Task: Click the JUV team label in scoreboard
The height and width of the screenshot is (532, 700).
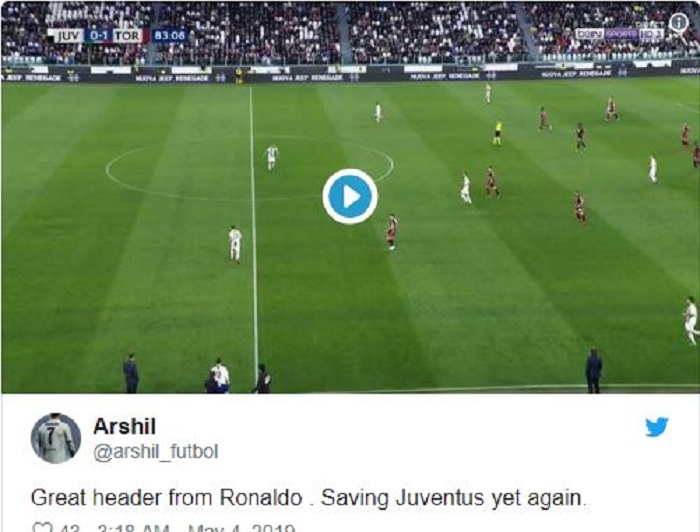Action: pyautogui.click(x=68, y=36)
